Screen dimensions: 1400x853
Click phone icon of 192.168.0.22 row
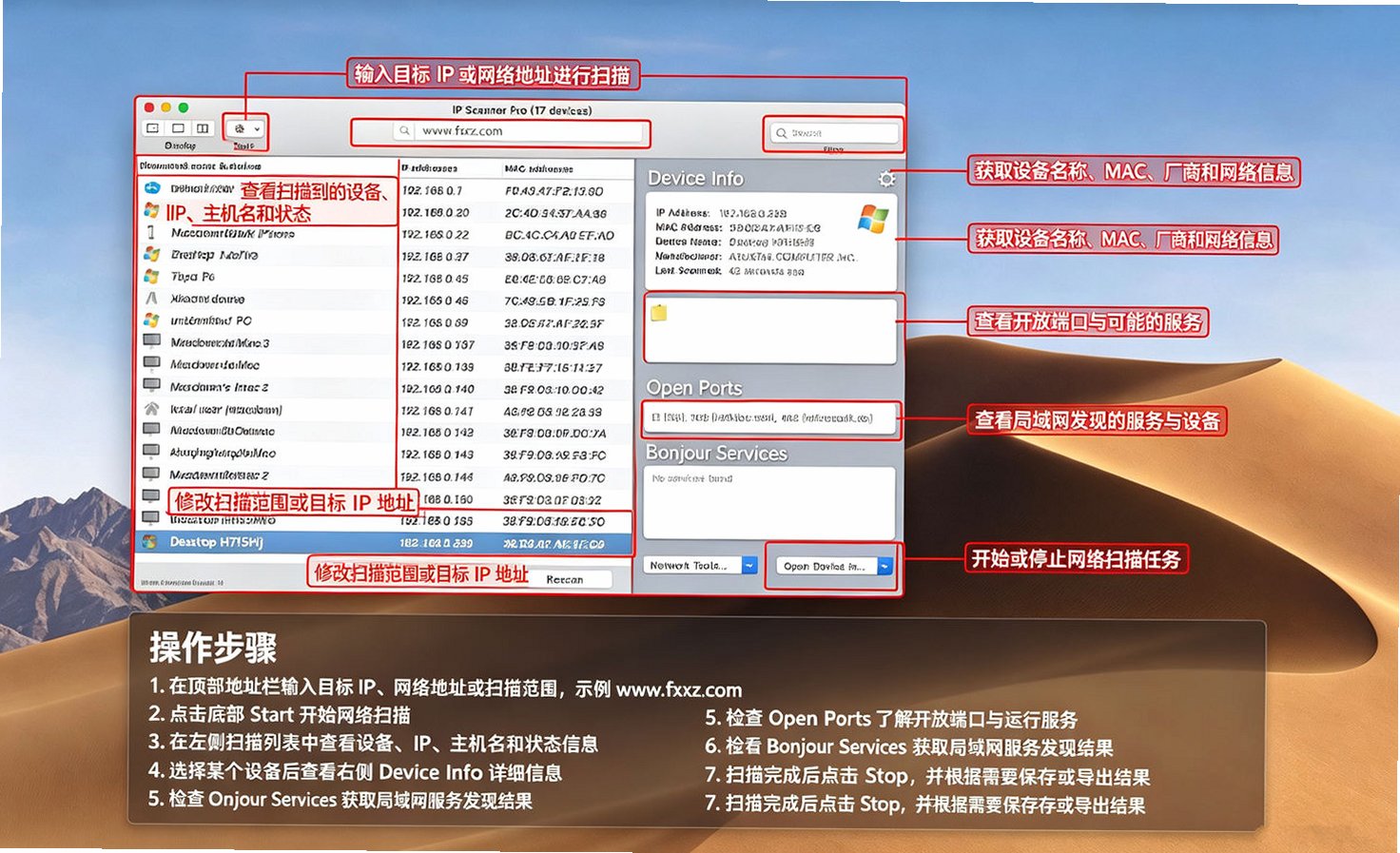pyautogui.click(x=150, y=232)
